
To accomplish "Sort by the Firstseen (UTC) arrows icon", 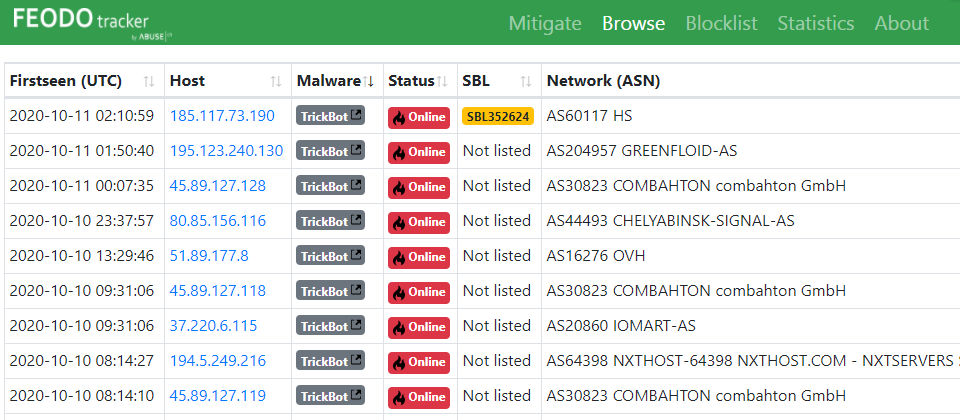I will click(x=149, y=81).
